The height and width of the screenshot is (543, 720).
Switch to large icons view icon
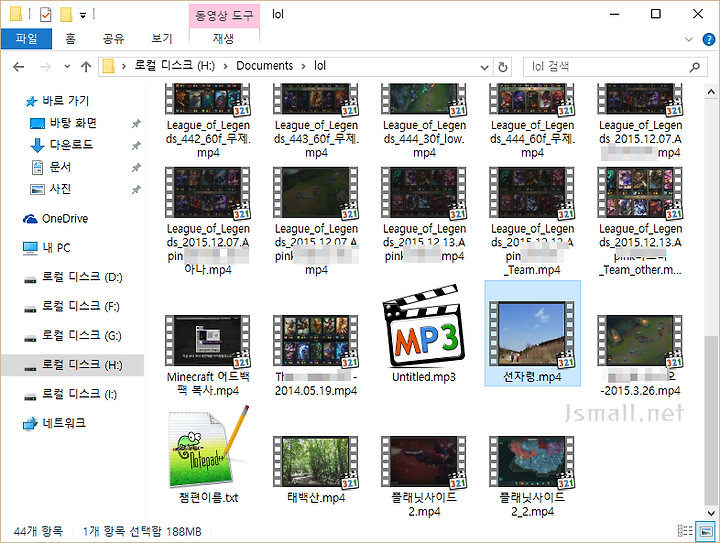(x=705, y=531)
